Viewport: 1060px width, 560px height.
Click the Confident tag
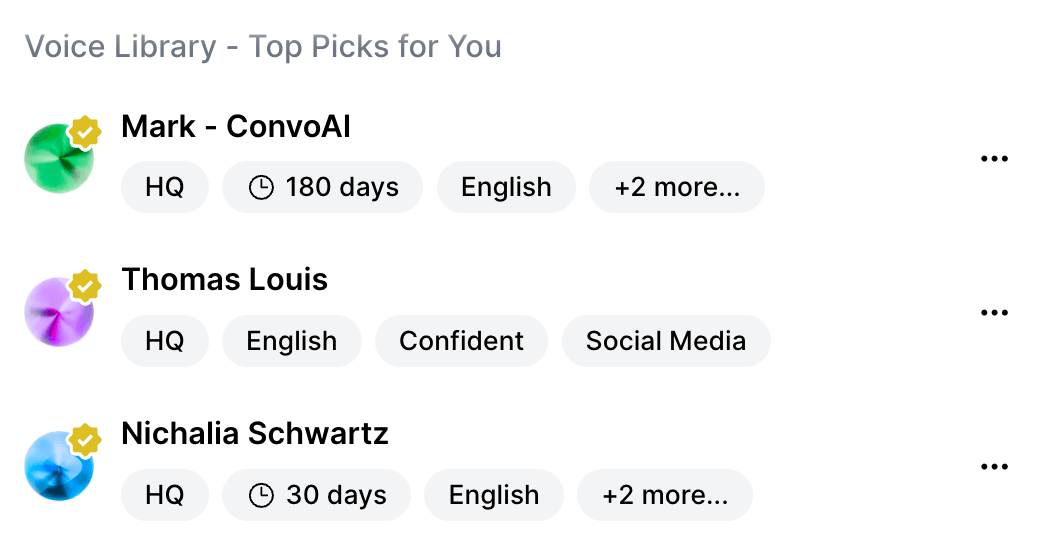(x=461, y=341)
